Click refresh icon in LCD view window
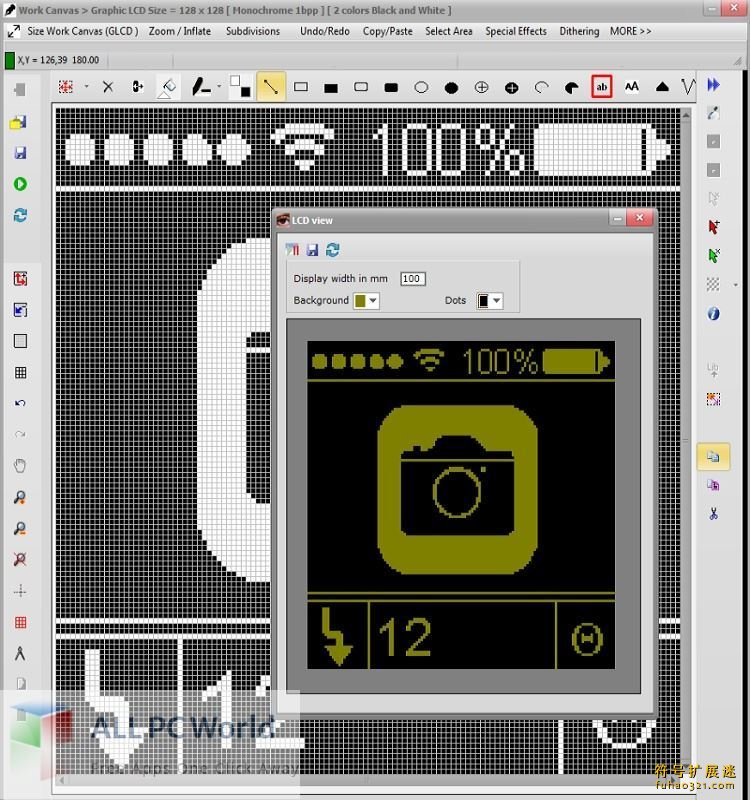Screen dimensions: 750x800 [x=333, y=249]
